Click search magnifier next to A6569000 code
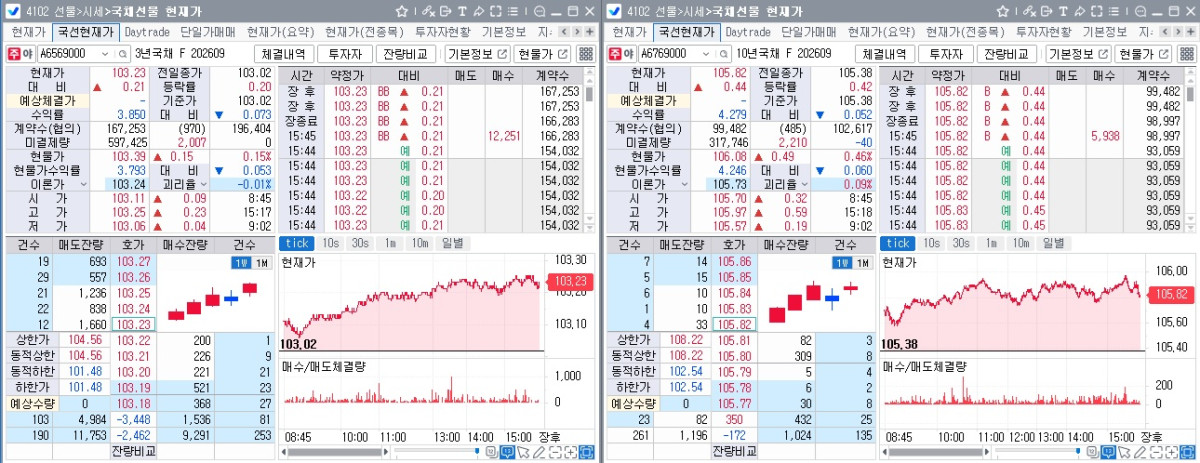The width and height of the screenshot is (1200, 463). point(125,54)
